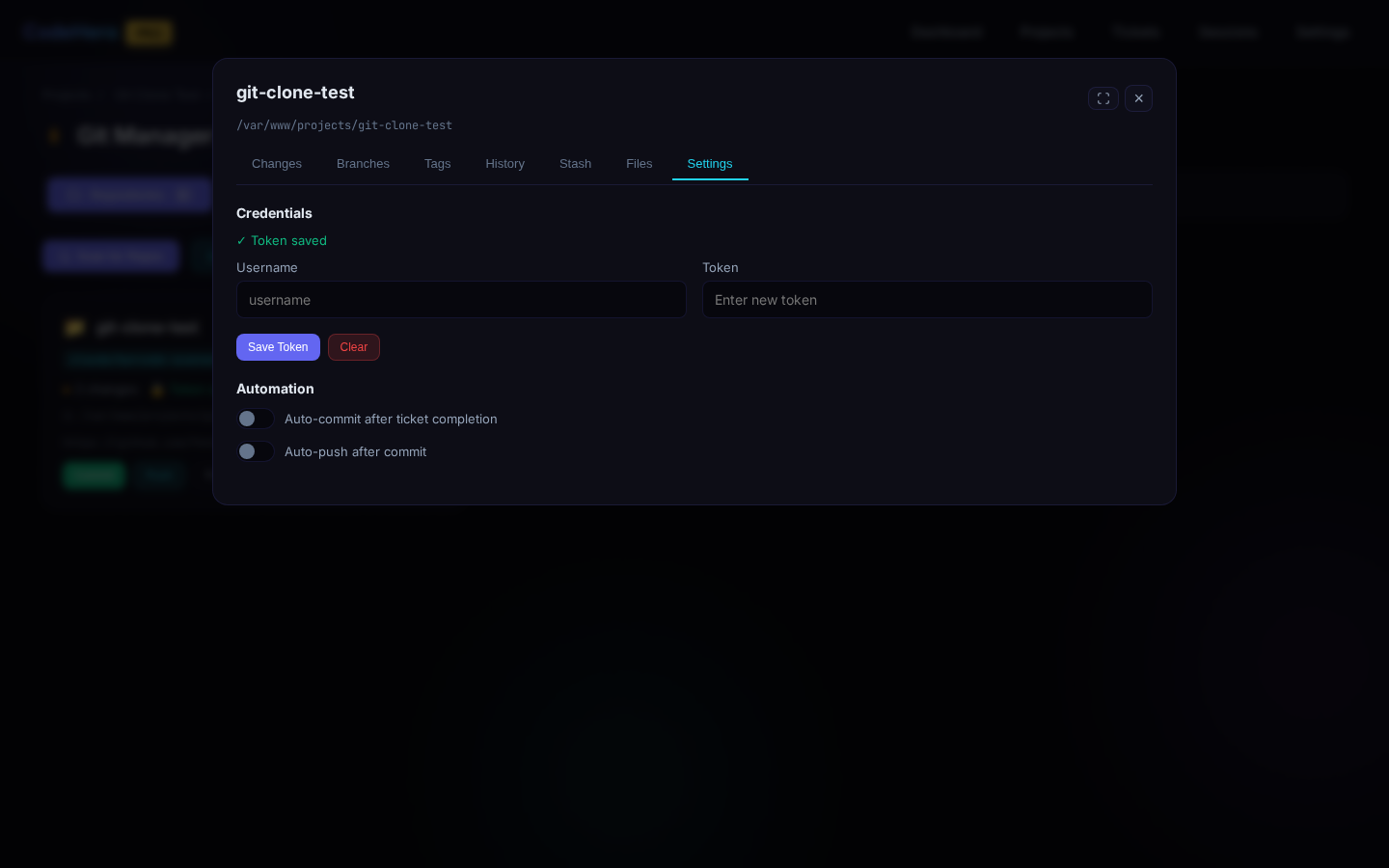This screenshot has width=1389, height=868.
Task: Turn on Auto-push after commit
Action: pyautogui.click(x=256, y=451)
